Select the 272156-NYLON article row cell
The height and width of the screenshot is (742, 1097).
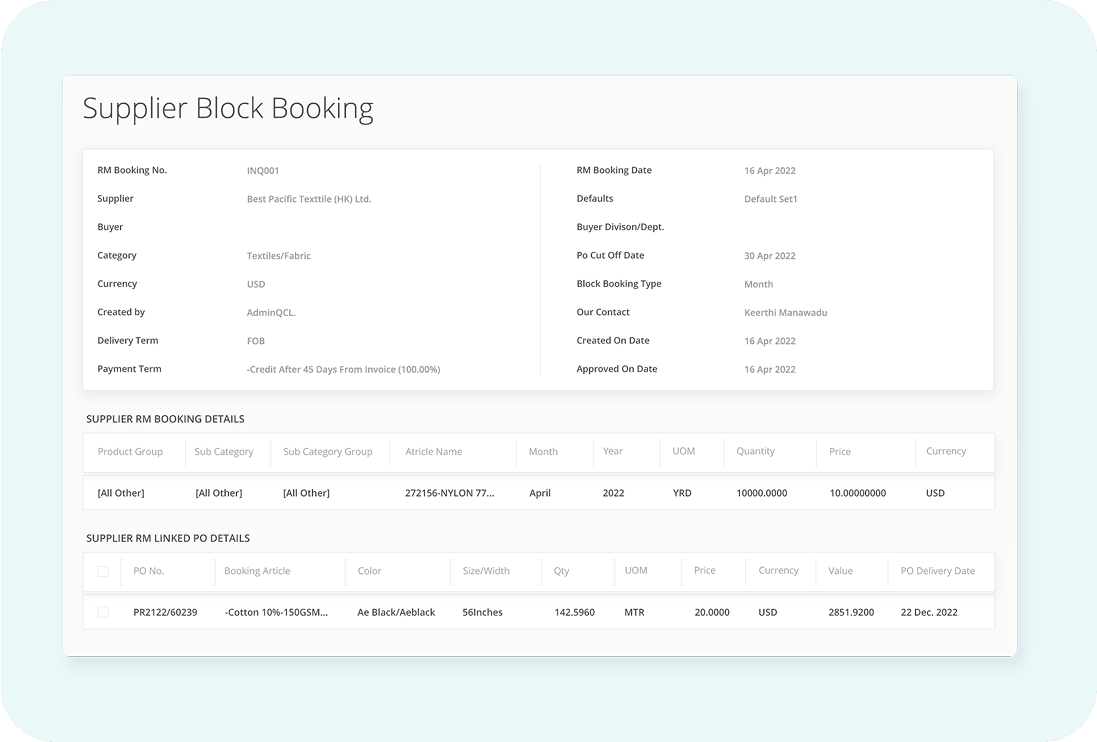(x=449, y=493)
